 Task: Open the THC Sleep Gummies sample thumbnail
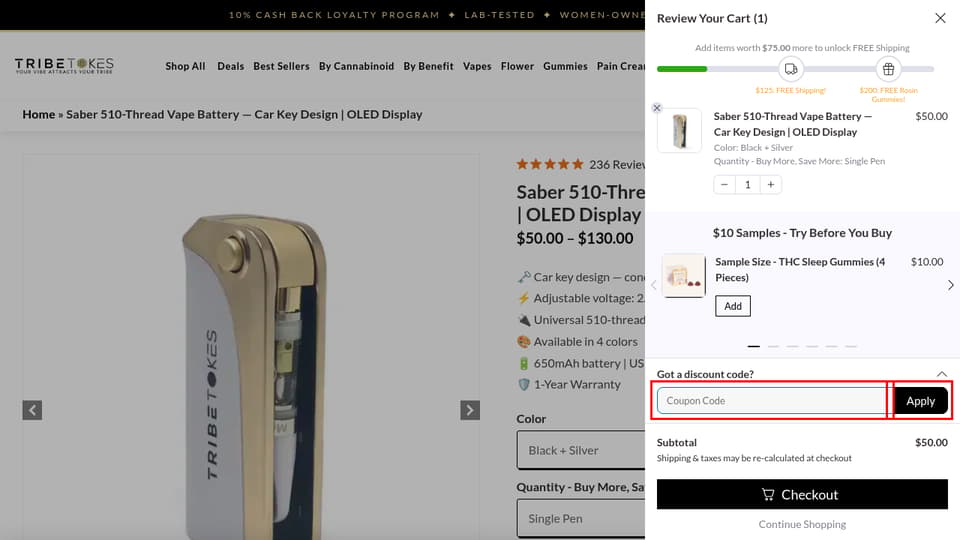[x=684, y=276]
